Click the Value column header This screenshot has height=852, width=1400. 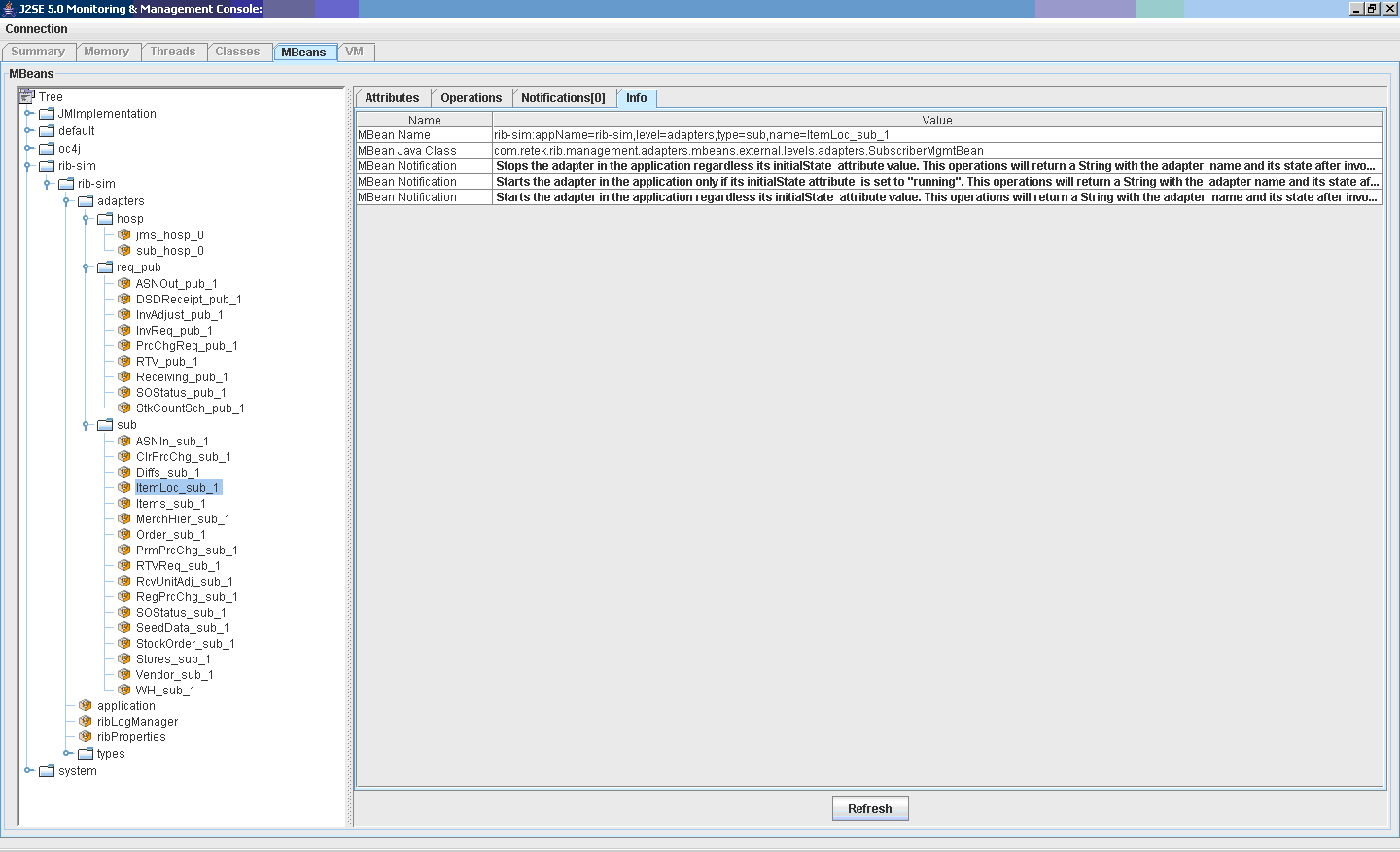pyautogui.click(x=937, y=120)
